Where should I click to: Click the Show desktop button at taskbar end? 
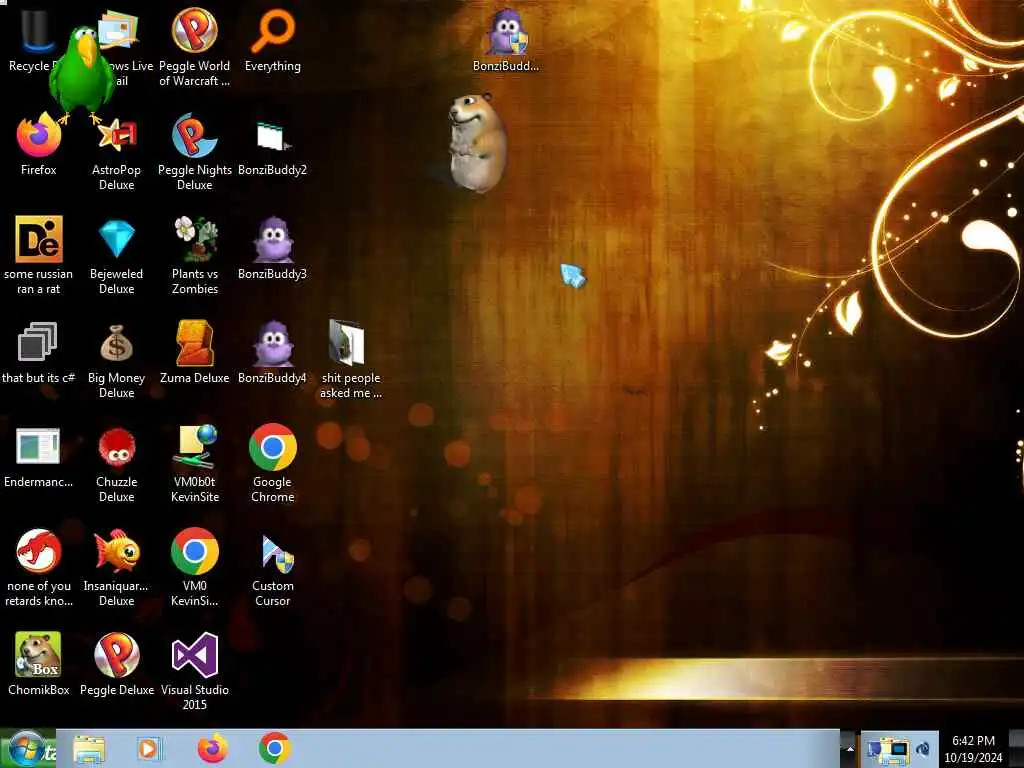(1016, 748)
